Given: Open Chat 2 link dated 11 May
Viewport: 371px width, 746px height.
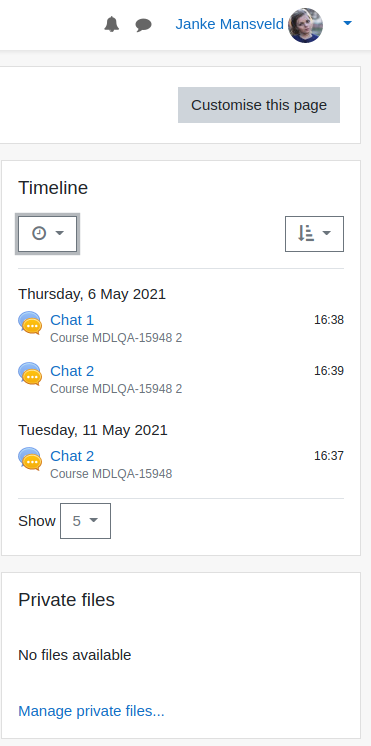Looking at the screenshot, I should [x=72, y=456].
